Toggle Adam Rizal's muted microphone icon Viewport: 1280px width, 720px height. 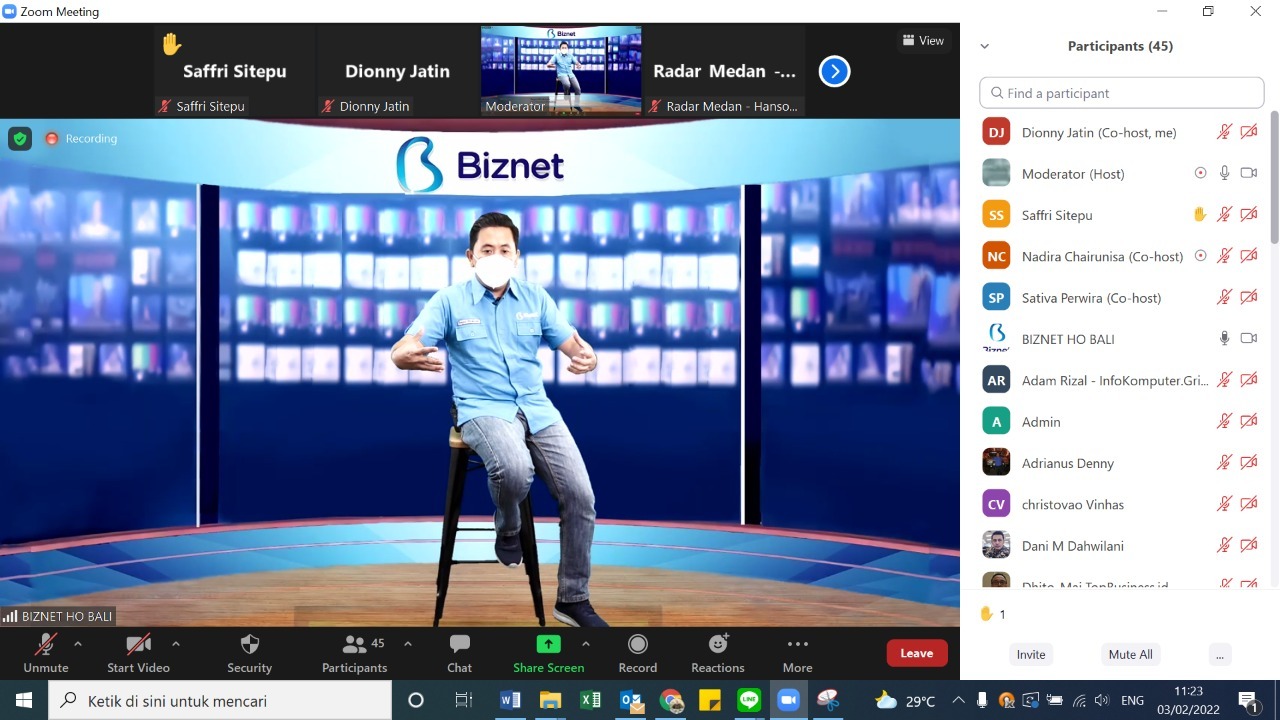(1224, 380)
